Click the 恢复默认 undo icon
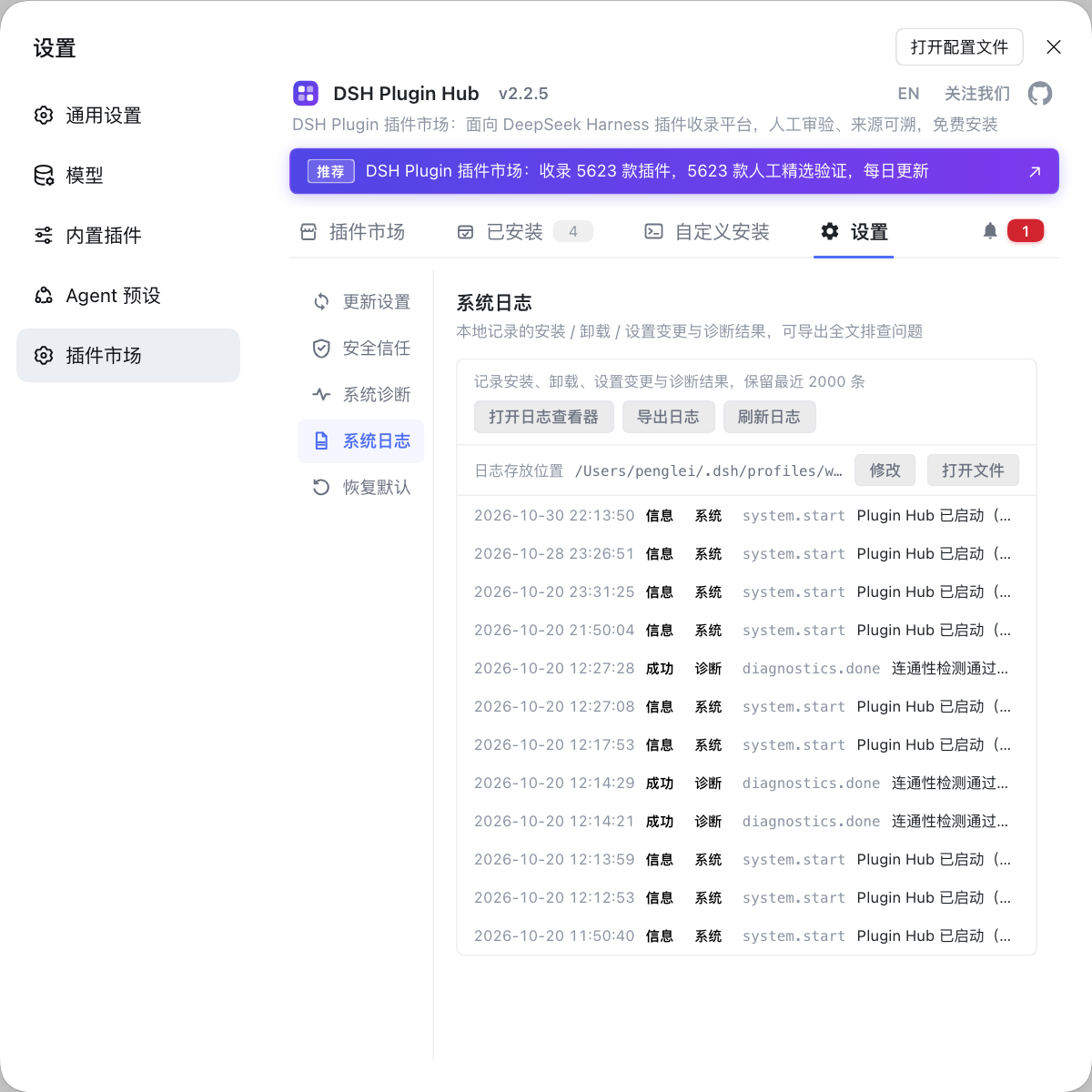This screenshot has width=1092, height=1092. pyautogui.click(x=321, y=488)
